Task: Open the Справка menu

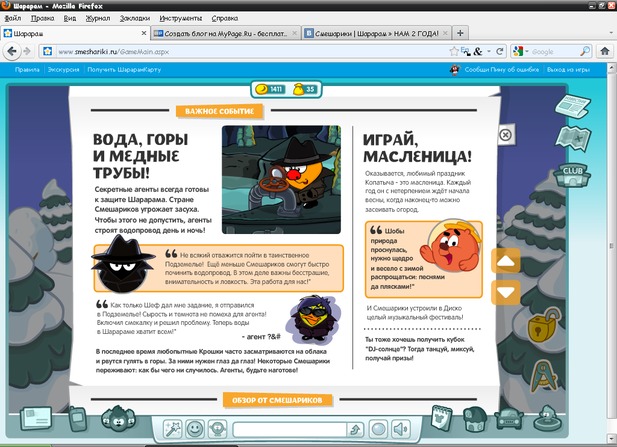Action: click(225, 18)
